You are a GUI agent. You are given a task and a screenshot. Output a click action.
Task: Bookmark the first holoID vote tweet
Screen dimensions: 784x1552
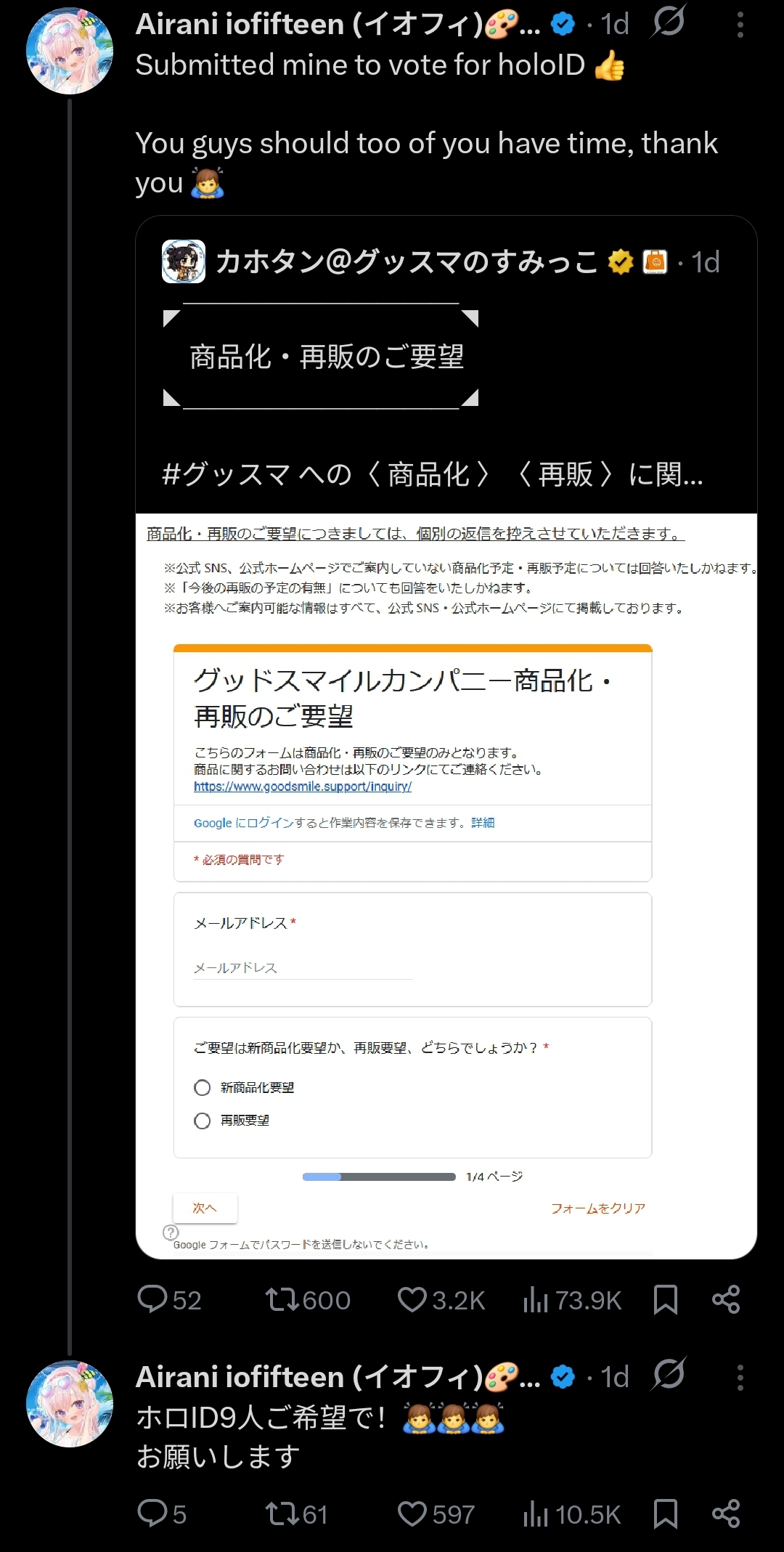point(666,1300)
